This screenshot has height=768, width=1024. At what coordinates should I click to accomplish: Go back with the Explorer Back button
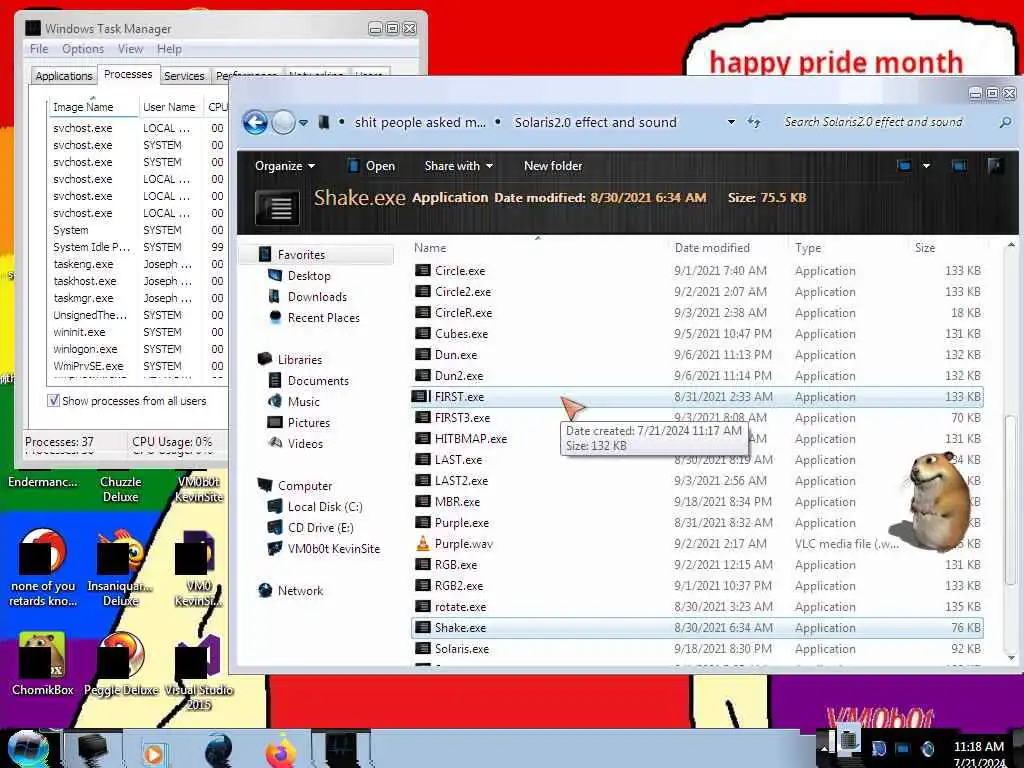pyautogui.click(x=255, y=122)
